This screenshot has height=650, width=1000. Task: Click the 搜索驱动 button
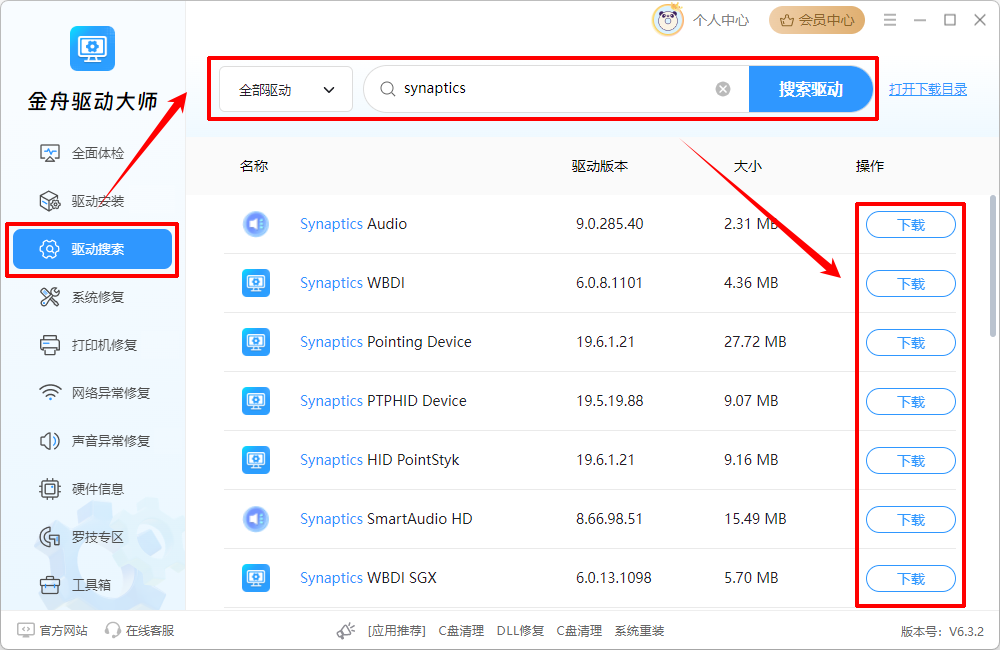811,89
